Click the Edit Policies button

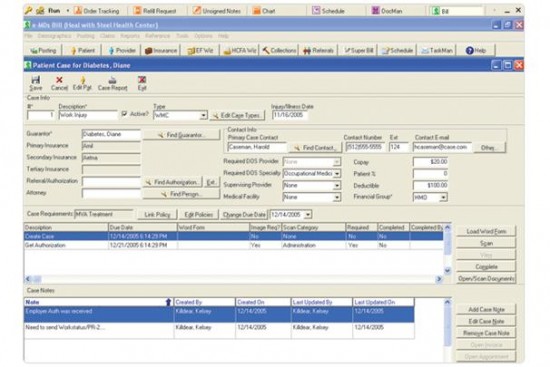pos(199,215)
